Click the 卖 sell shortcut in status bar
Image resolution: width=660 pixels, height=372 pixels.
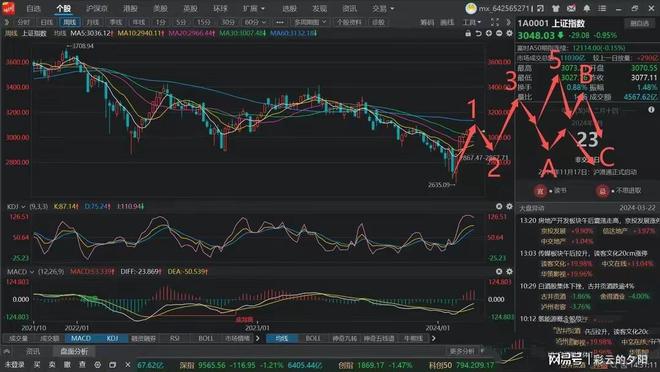(52, 364)
